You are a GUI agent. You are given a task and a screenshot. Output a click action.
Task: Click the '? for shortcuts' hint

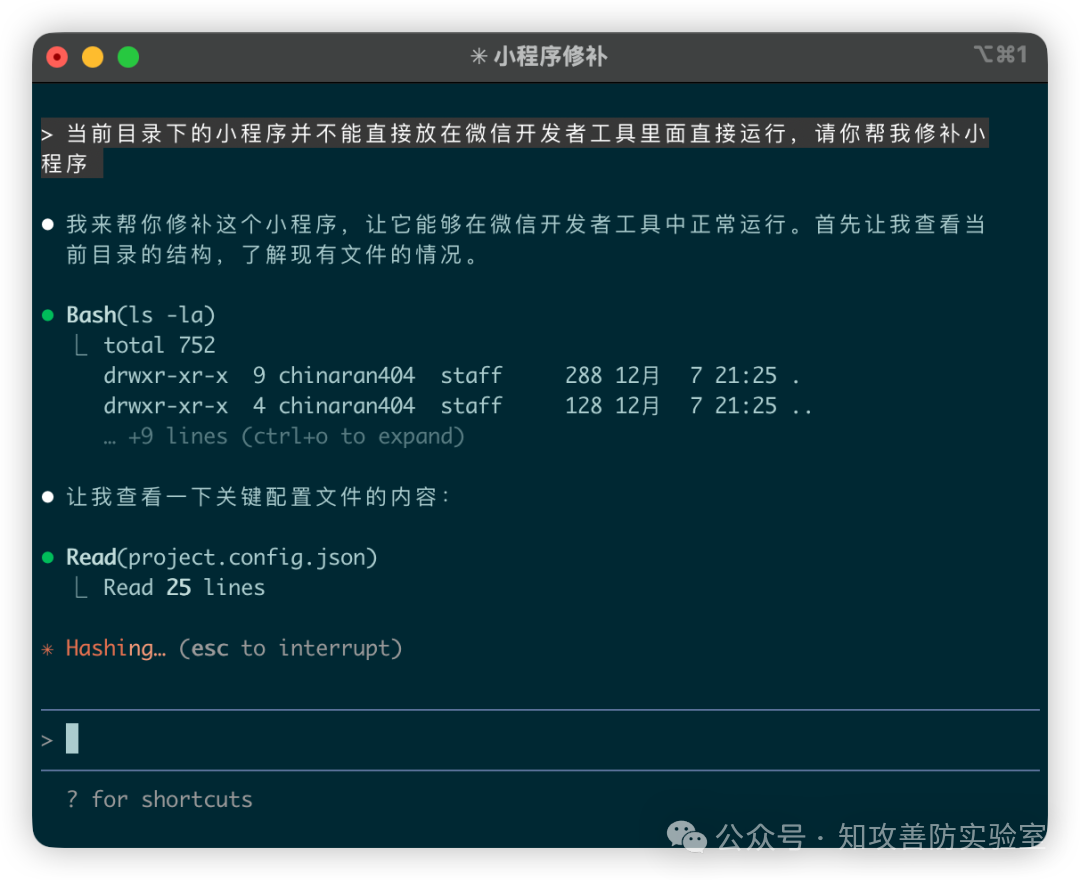(x=160, y=800)
